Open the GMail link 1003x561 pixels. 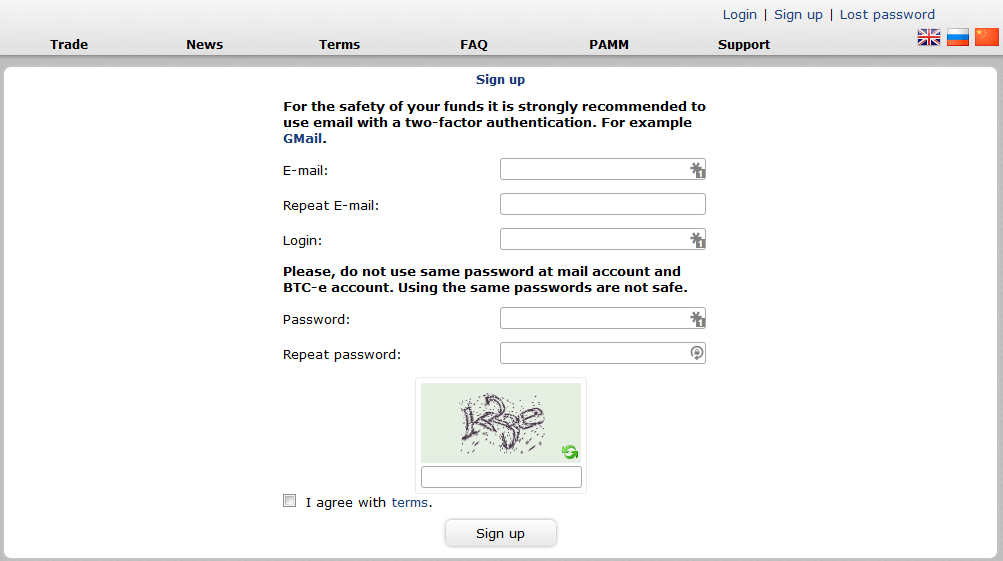click(x=303, y=139)
